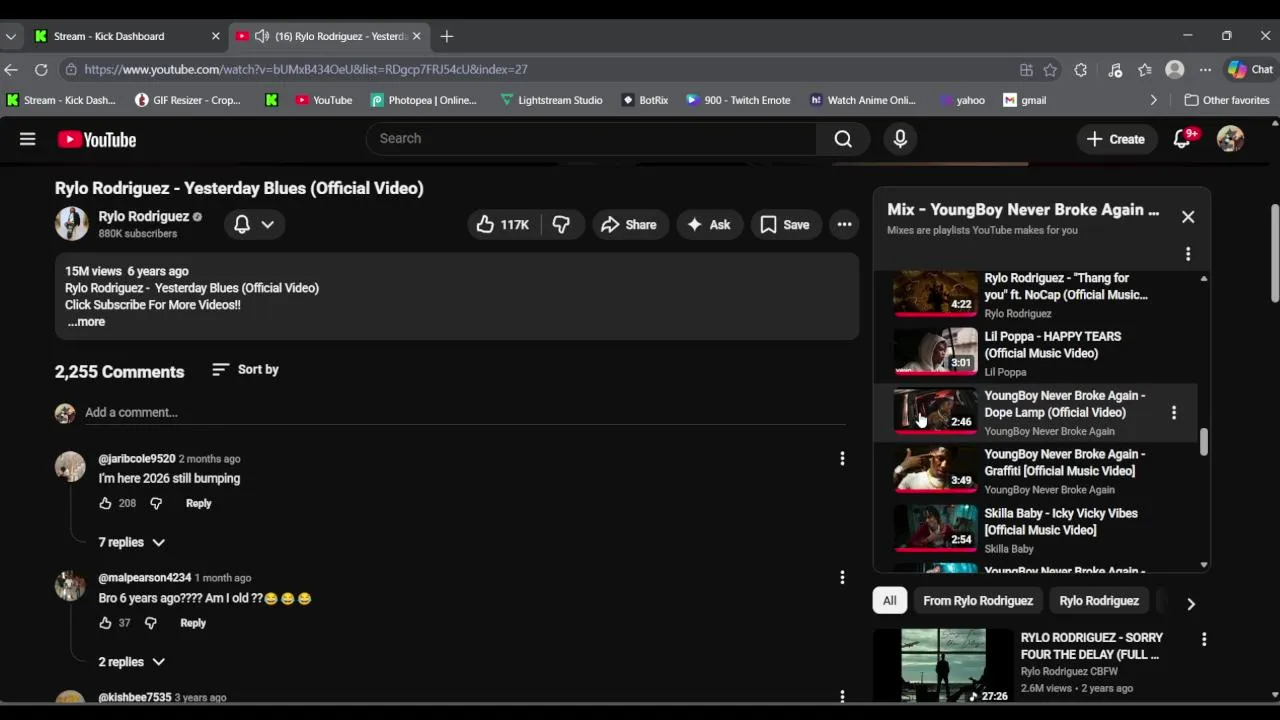Click the search magnifier button
This screenshot has height=720, width=1280.
click(x=843, y=139)
